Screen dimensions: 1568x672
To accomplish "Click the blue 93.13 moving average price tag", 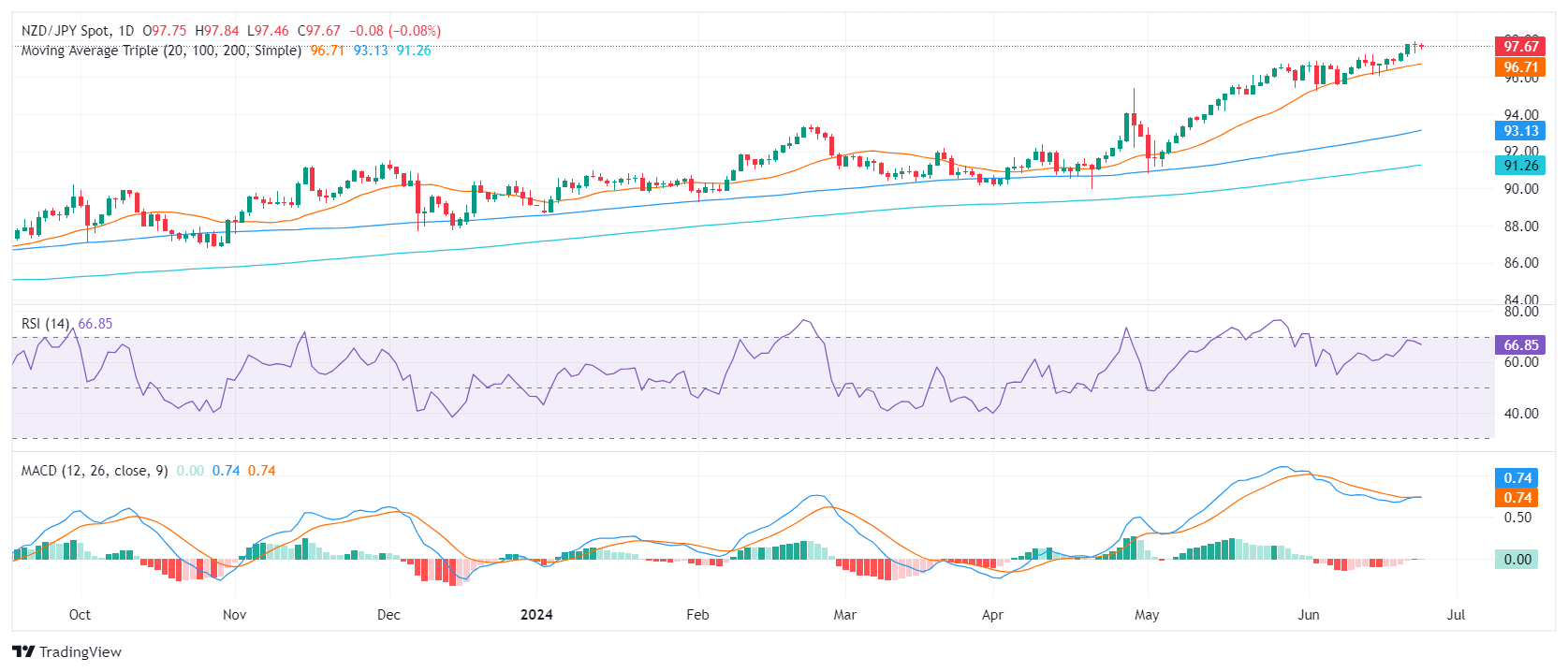I will click(1519, 131).
